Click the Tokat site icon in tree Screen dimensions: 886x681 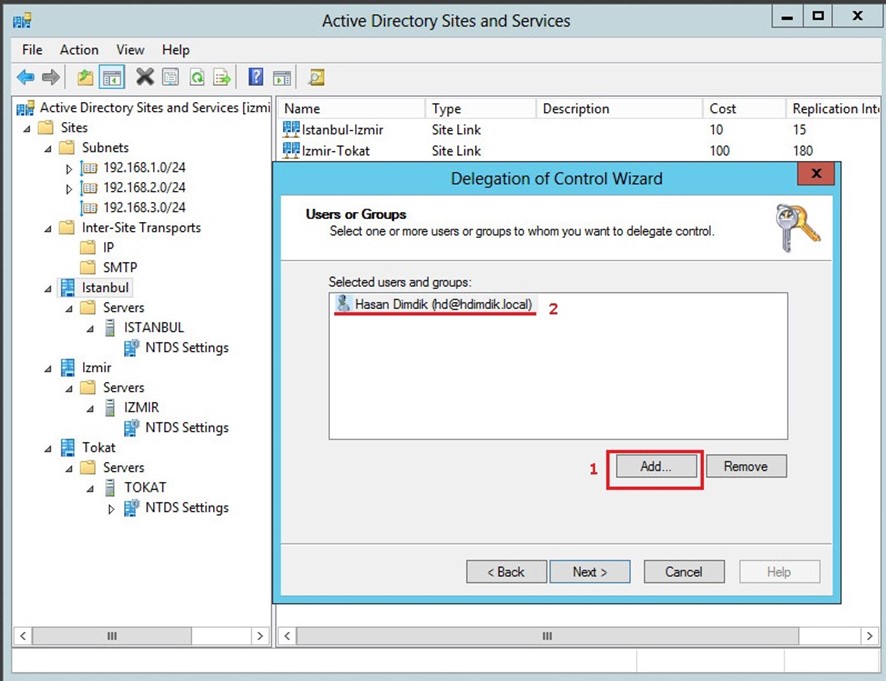68,448
